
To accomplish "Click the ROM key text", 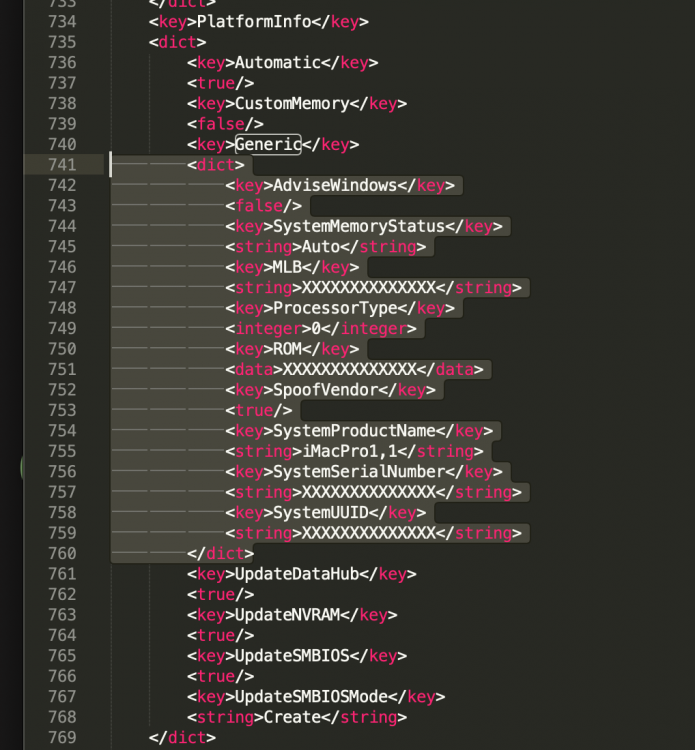I will point(287,349).
